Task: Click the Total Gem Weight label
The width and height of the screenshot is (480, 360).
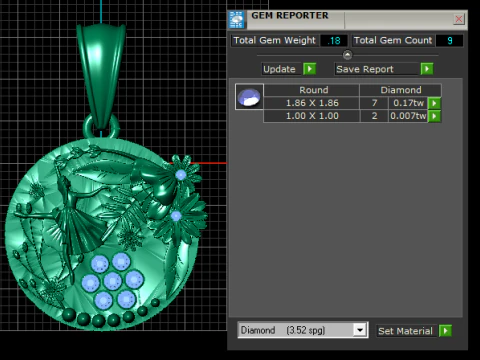Action: click(274, 40)
